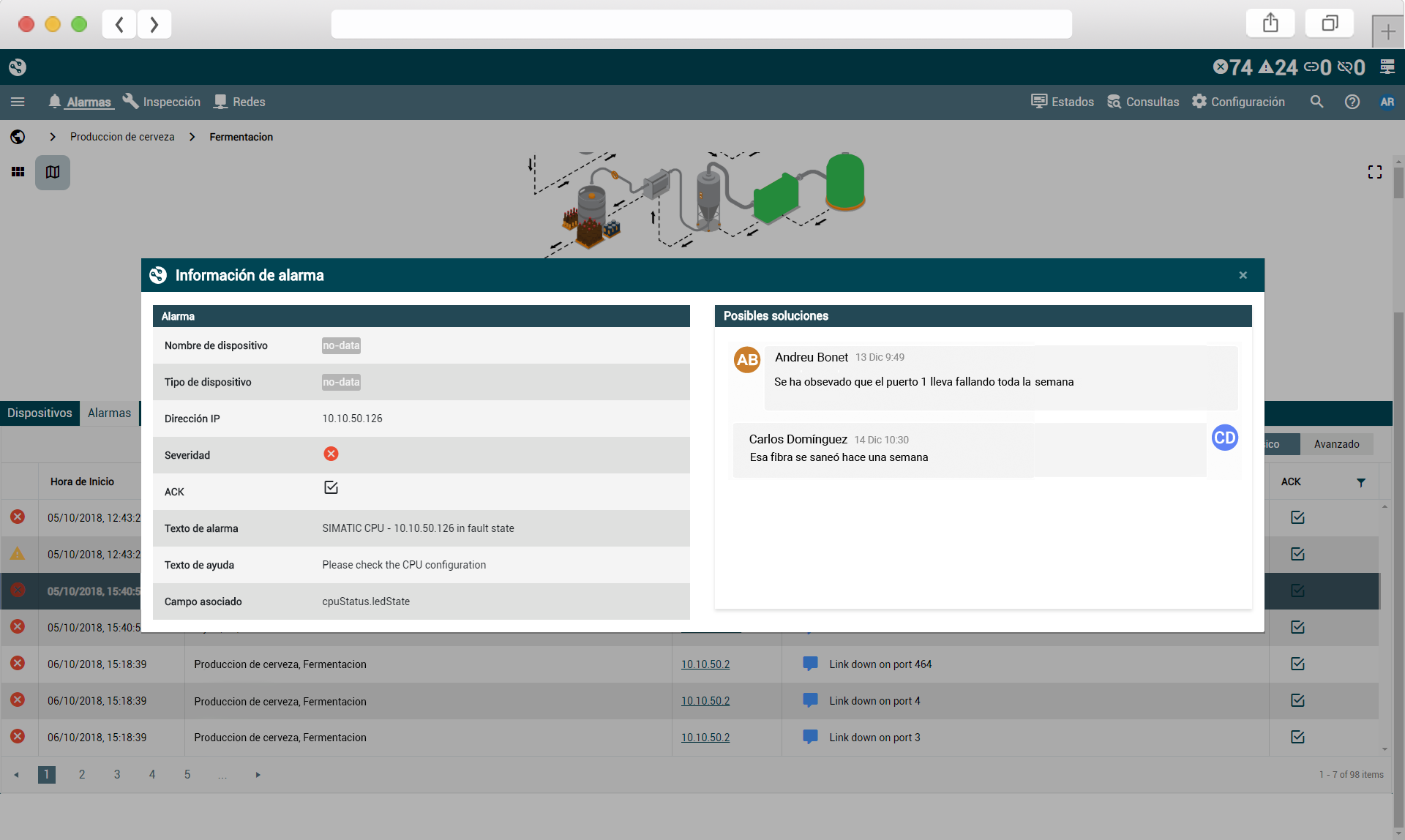Close the Información de alarma dialog
Image resolution: width=1405 pixels, height=840 pixels.
[1243, 275]
